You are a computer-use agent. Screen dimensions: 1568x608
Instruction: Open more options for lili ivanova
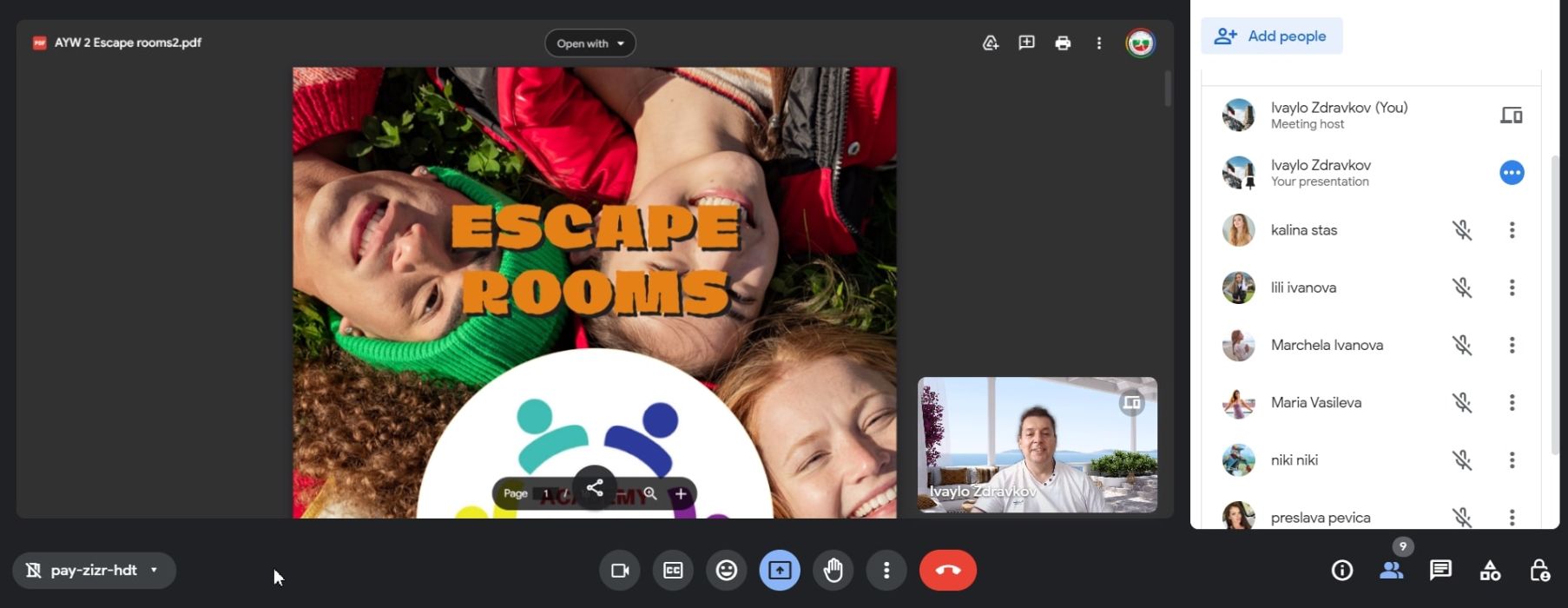coord(1512,287)
